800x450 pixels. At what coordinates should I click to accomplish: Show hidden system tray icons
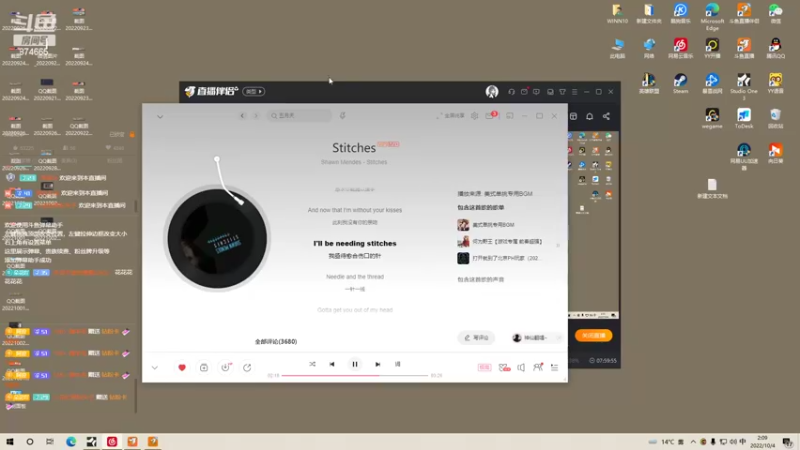pos(693,442)
